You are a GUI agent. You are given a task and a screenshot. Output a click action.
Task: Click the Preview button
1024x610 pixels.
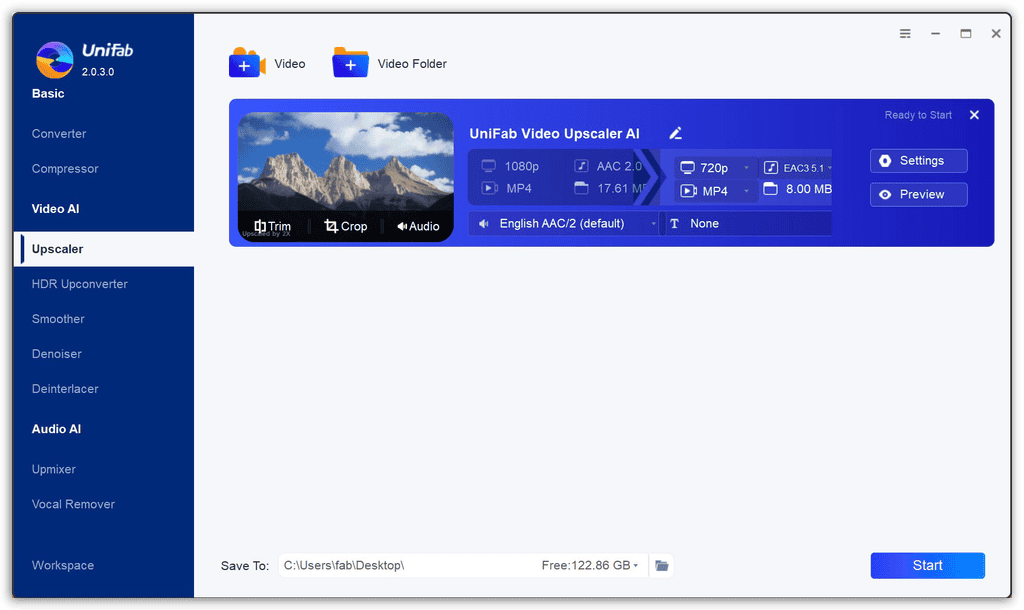point(919,195)
